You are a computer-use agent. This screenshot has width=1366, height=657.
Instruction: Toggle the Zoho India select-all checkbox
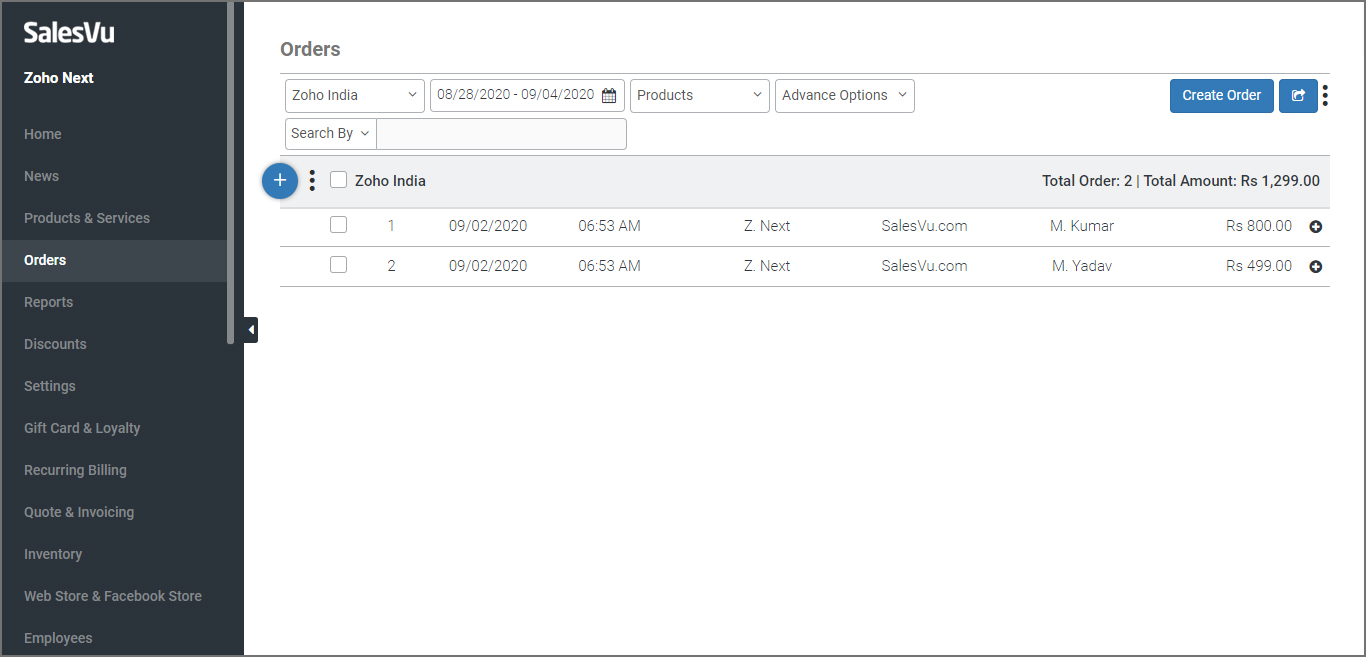tap(338, 180)
